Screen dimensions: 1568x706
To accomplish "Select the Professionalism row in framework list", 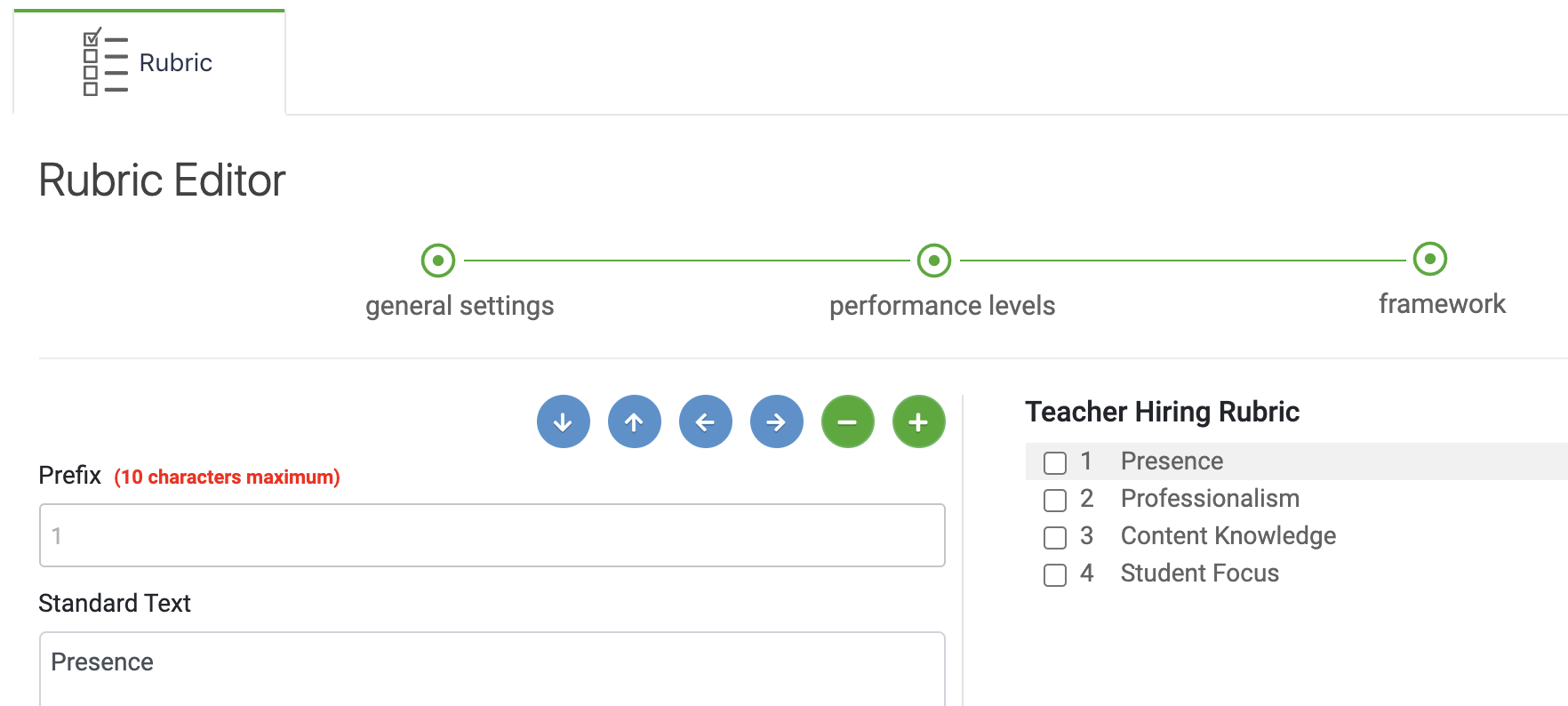I will click(x=1297, y=499).
